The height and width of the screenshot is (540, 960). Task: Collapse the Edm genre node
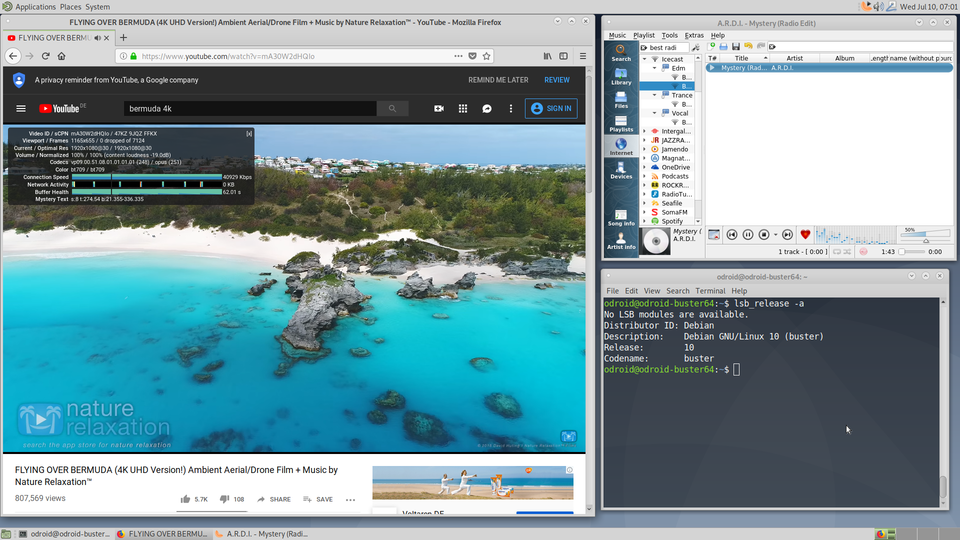[654, 68]
